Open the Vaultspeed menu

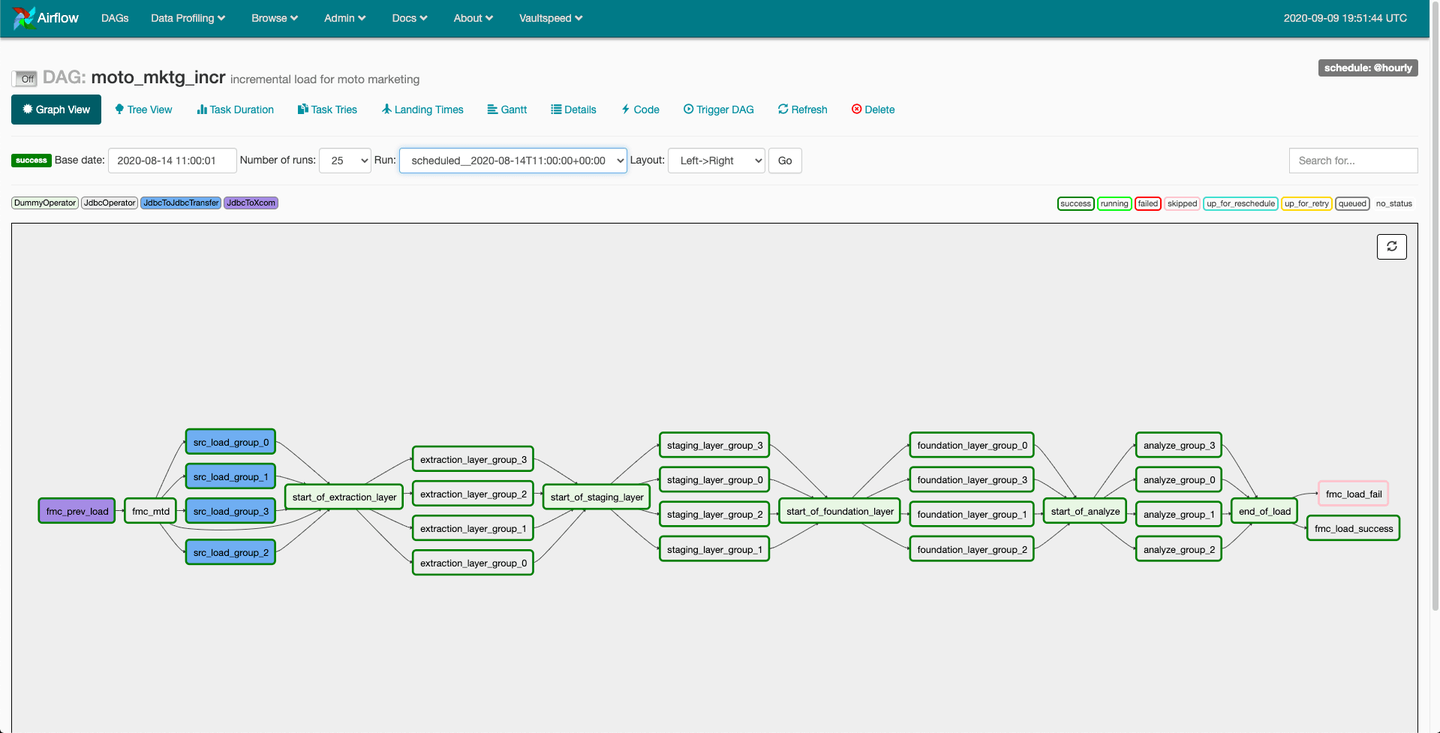[551, 18]
